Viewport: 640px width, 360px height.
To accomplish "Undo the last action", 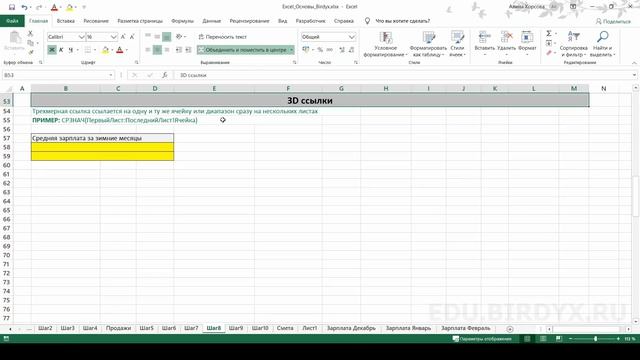I will tap(24, 7).
